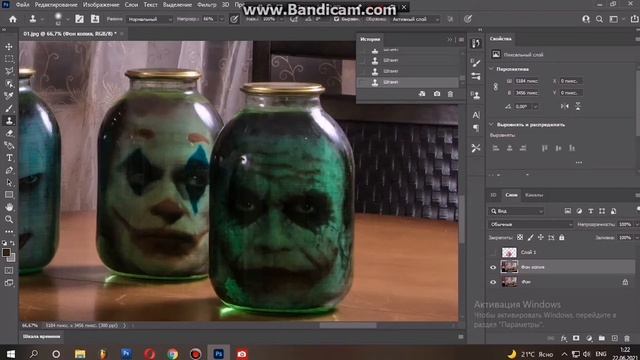
Task: Create new document from current state icon
Action: (422, 94)
